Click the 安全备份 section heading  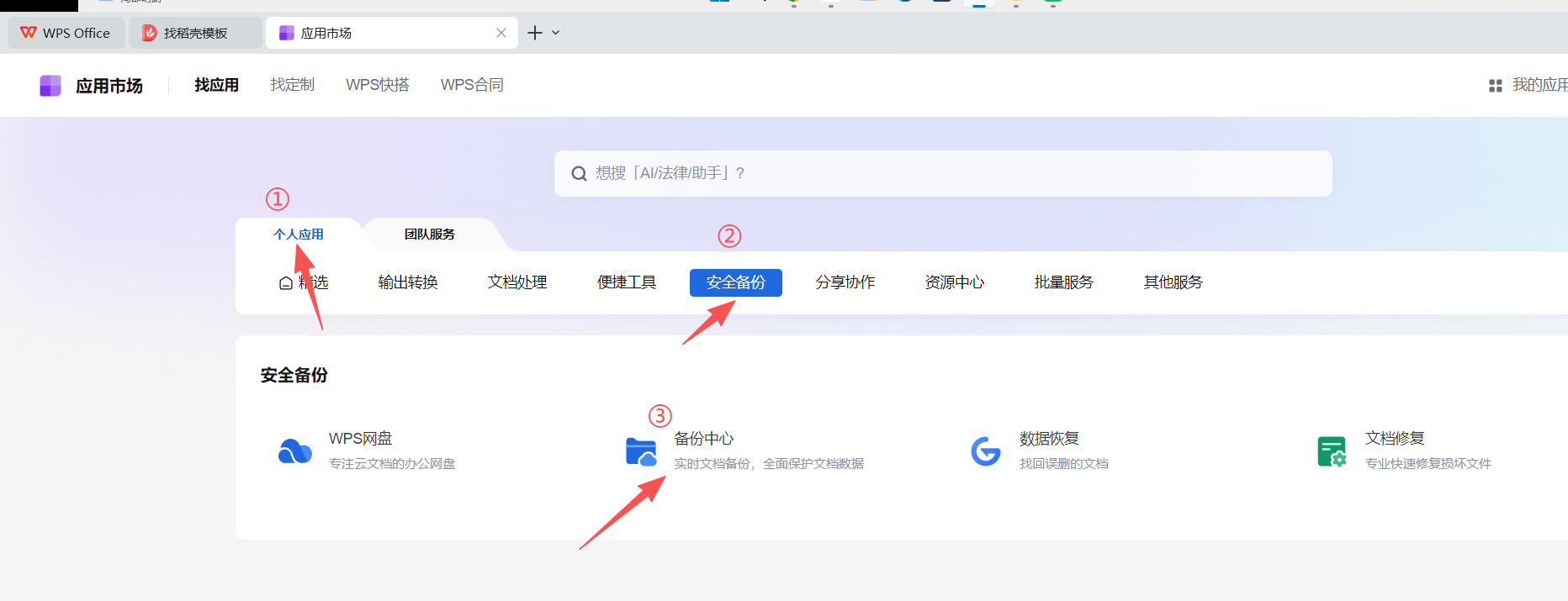[294, 376]
